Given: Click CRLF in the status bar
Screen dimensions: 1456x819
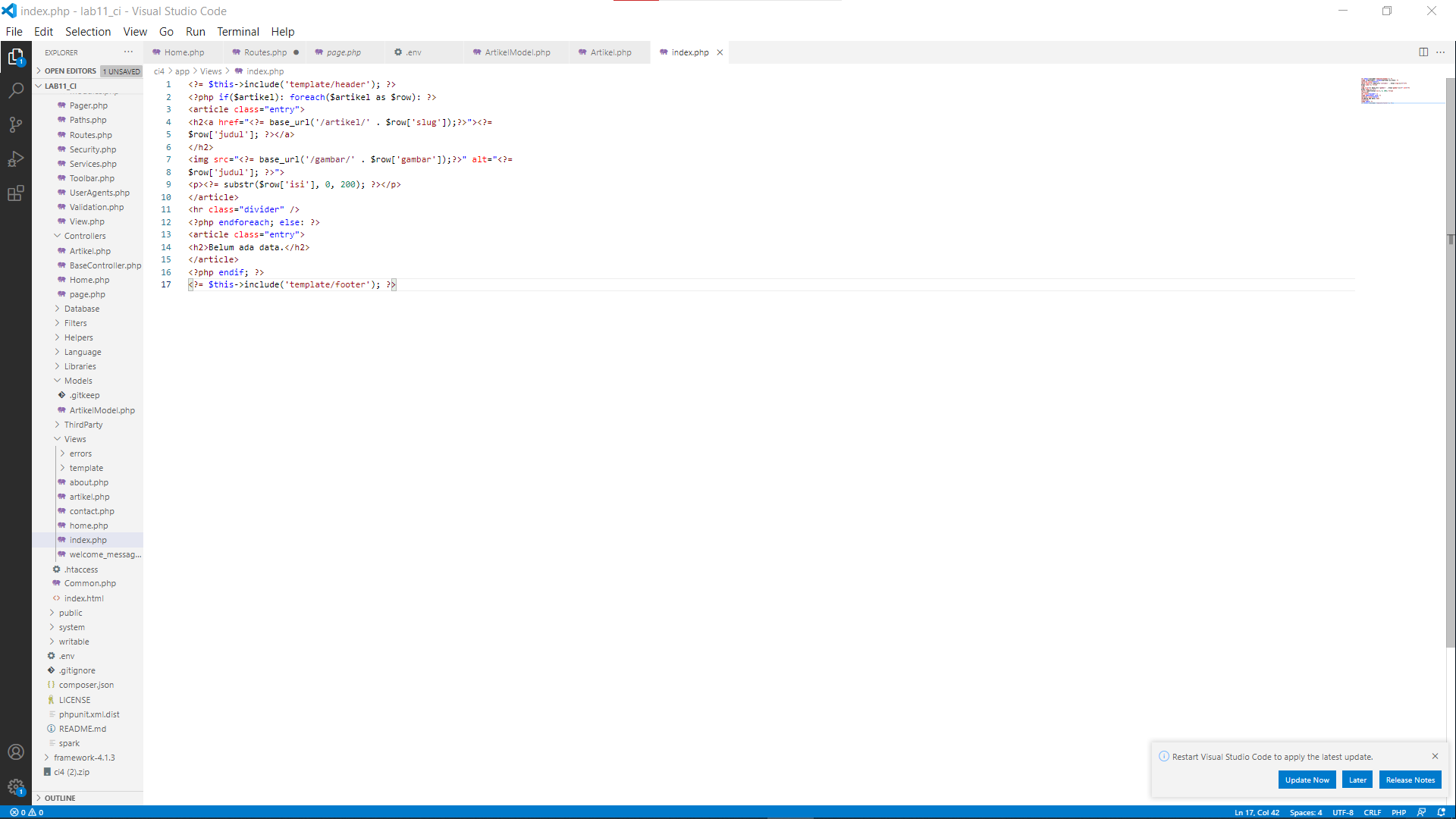Looking at the screenshot, I should point(1373,812).
